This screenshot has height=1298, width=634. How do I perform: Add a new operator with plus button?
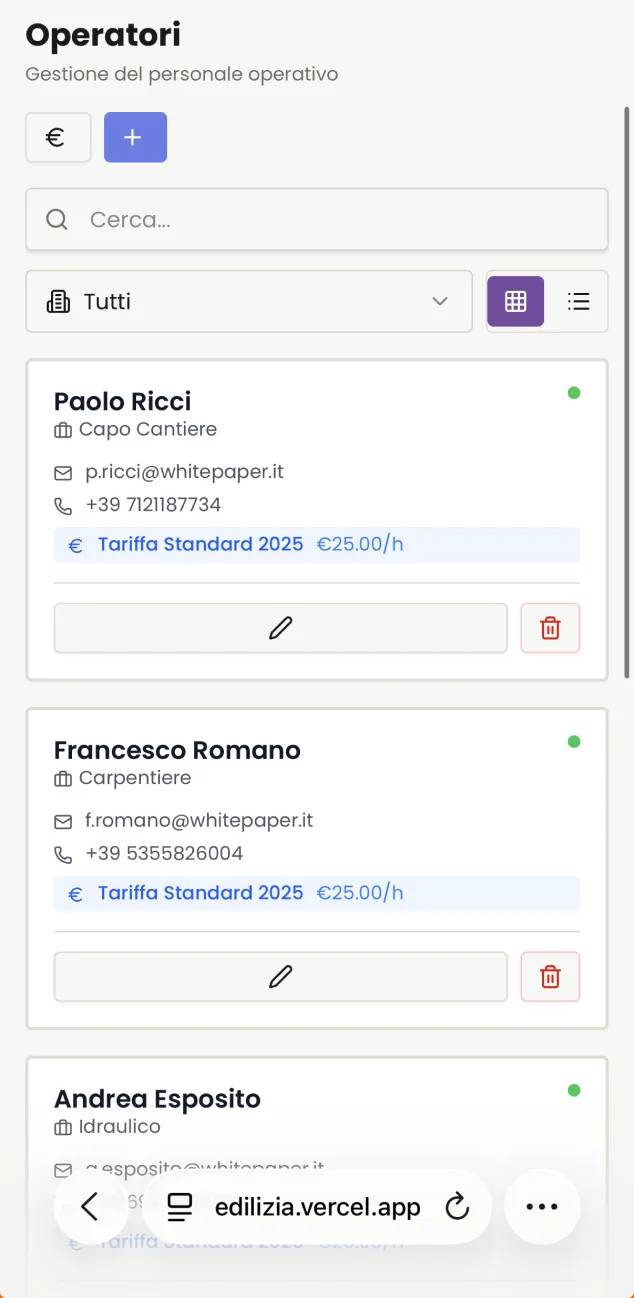pyautogui.click(x=135, y=137)
